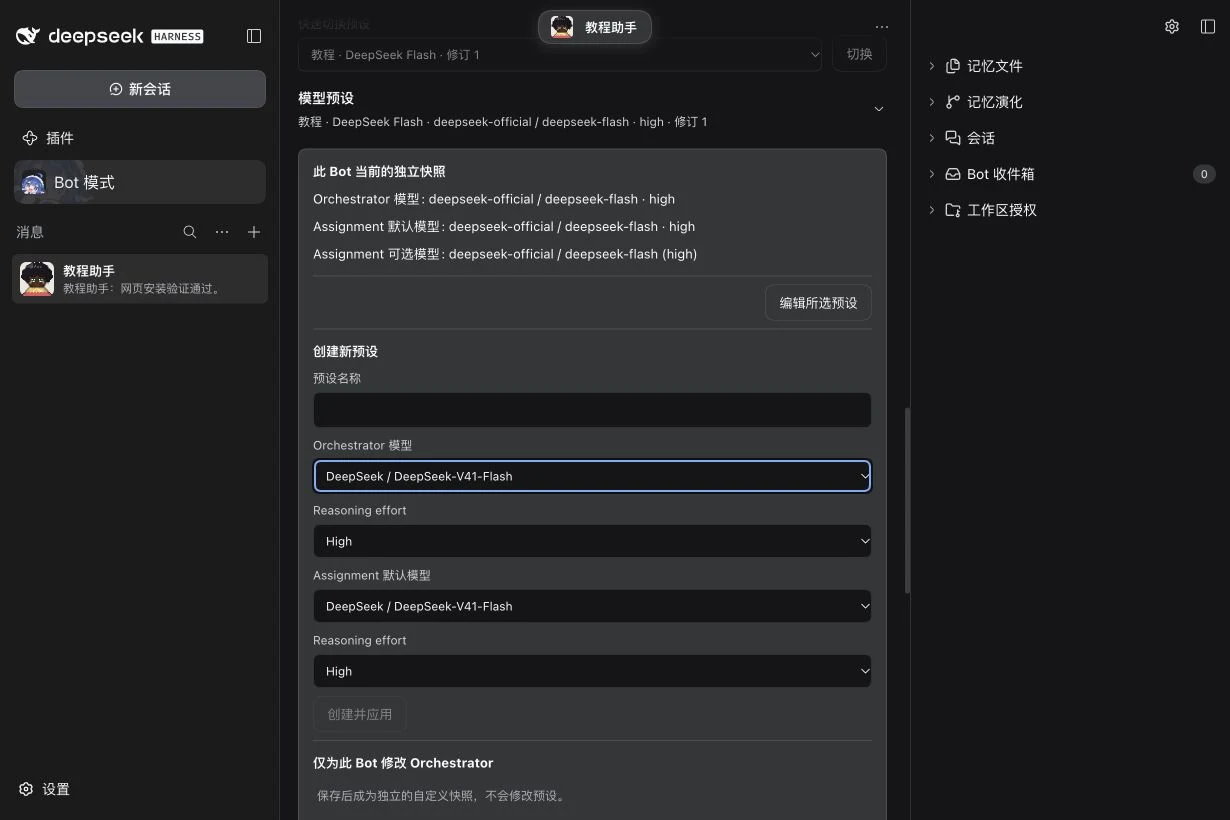Screen dimensions: 1230x820
Task: Click the 切换 button
Action: tap(860, 54)
